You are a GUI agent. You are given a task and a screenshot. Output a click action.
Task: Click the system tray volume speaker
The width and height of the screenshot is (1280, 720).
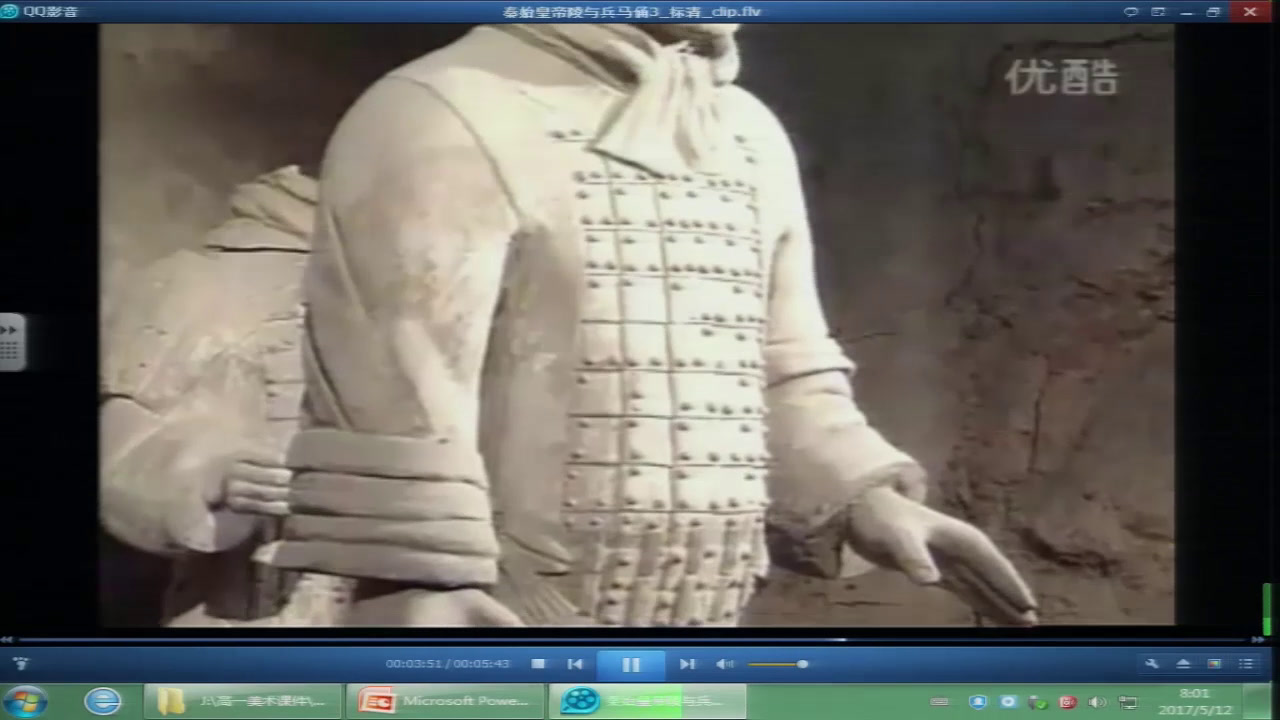click(1097, 702)
